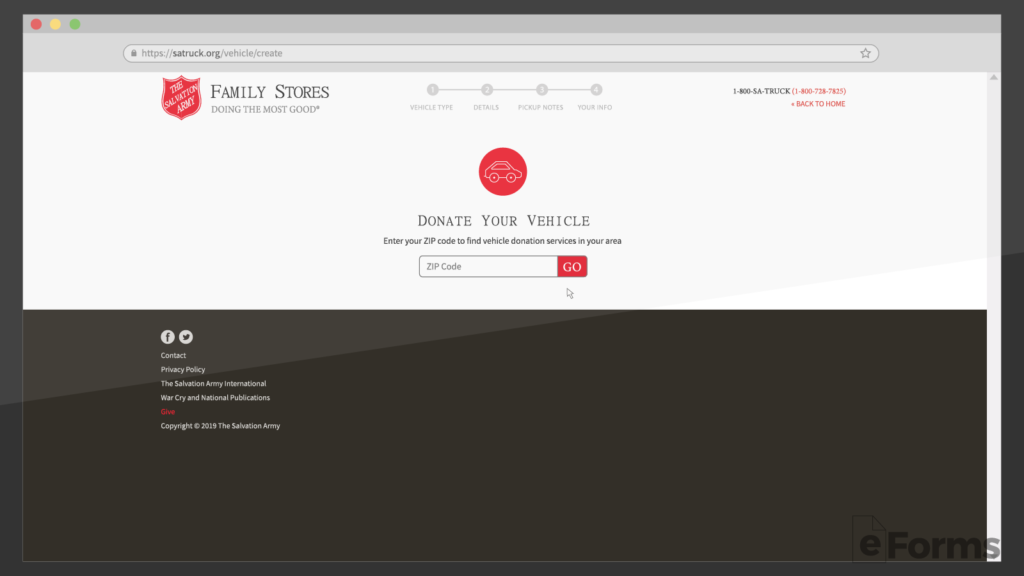Click the red car icon

point(502,172)
